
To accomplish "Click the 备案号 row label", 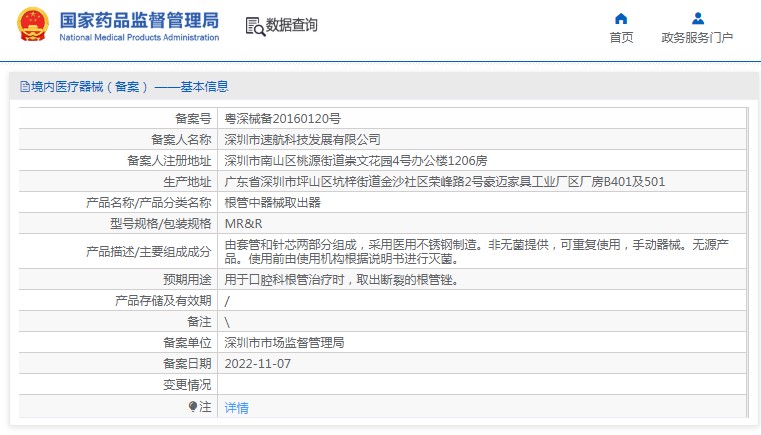I will point(193,118).
